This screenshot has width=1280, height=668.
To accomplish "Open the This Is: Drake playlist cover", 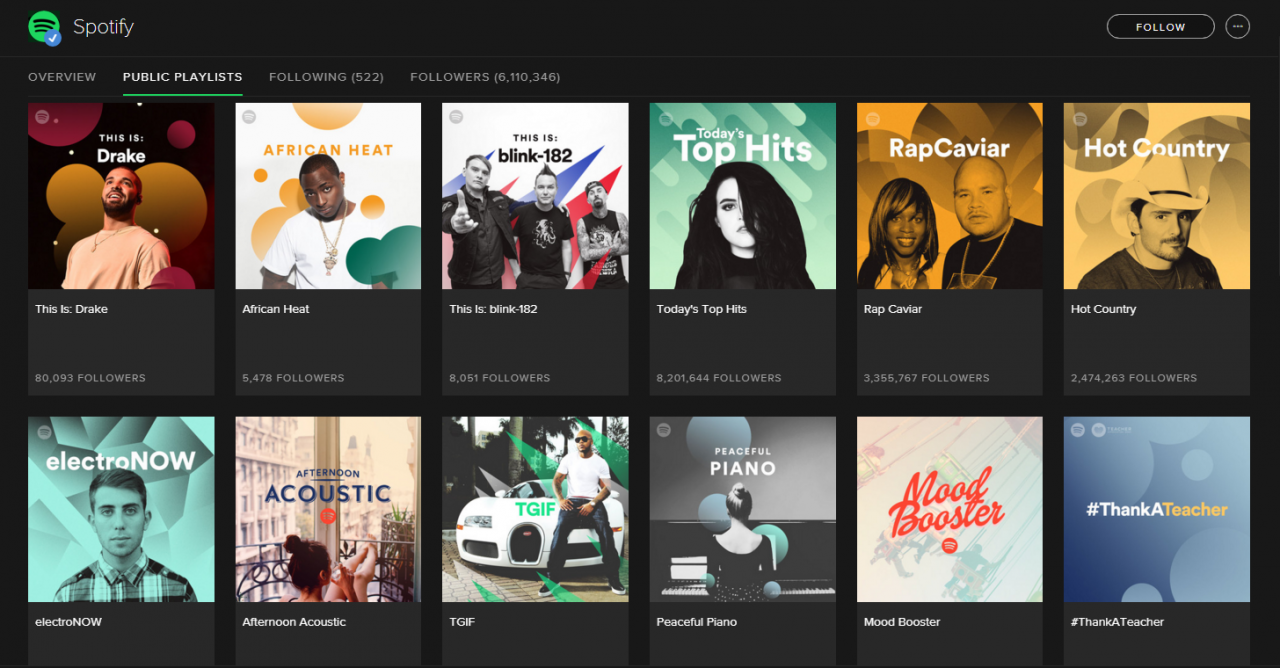I will 121,196.
